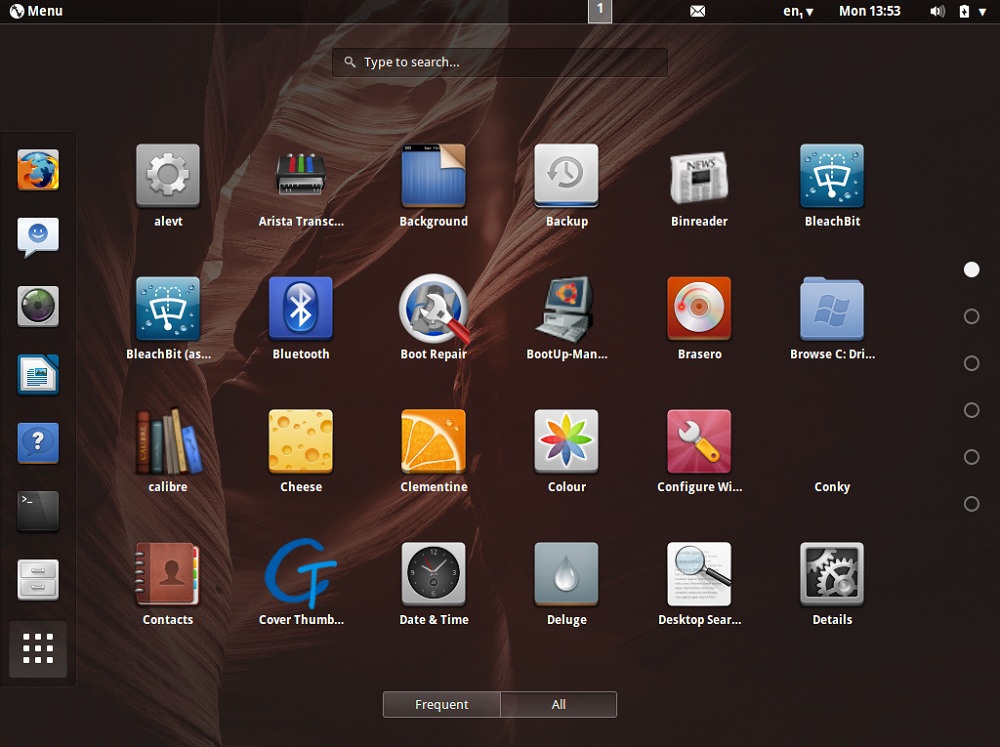Open Background settings
The height and width of the screenshot is (747, 1000).
coord(434,175)
